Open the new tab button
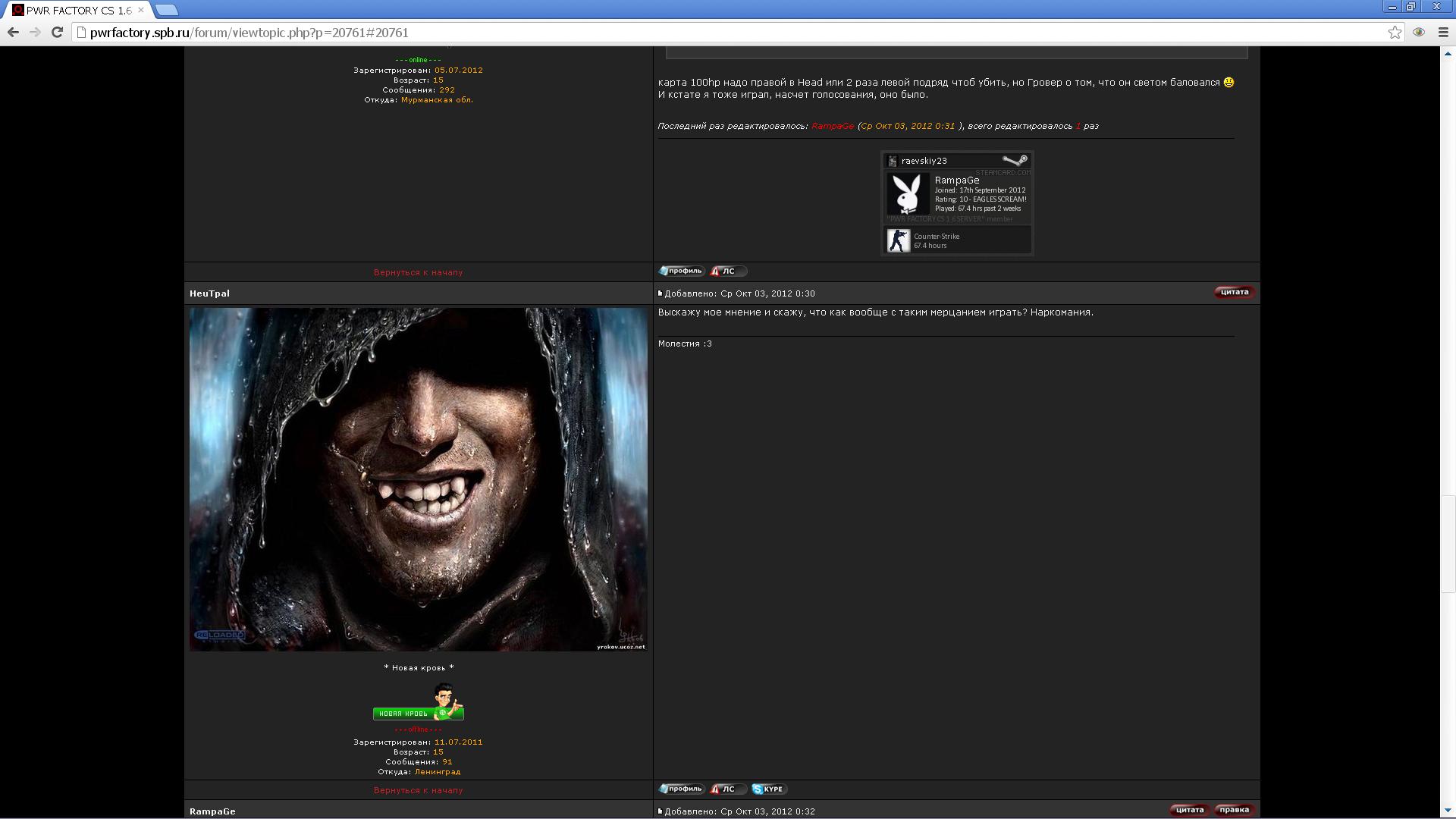1456x819 pixels. click(167, 10)
